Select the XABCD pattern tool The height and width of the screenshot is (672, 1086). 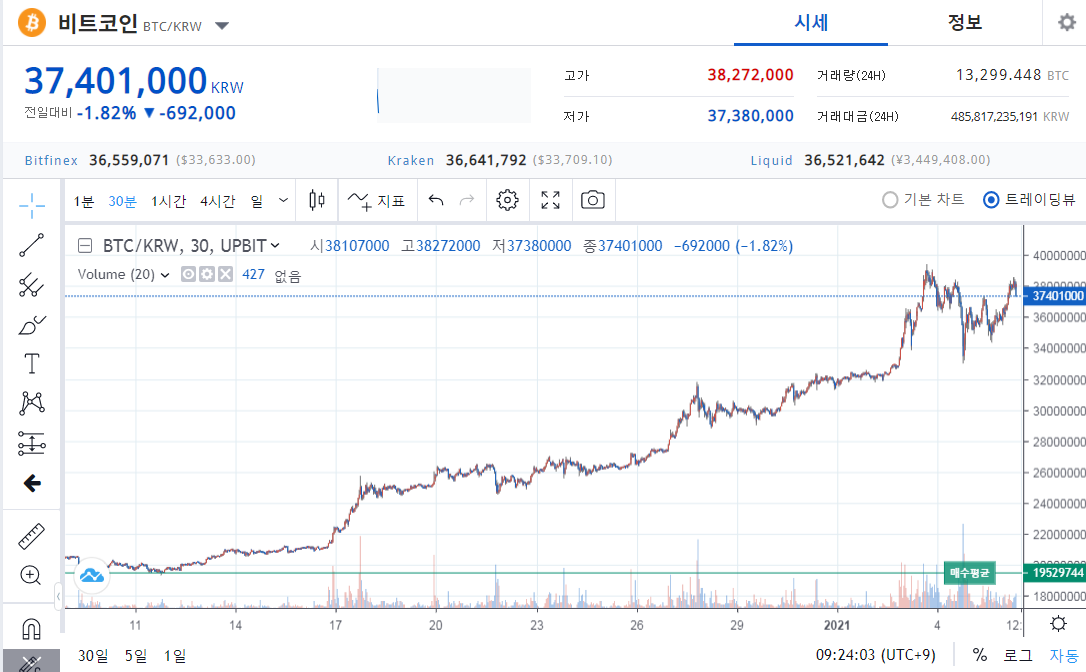click(x=31, y=403)
